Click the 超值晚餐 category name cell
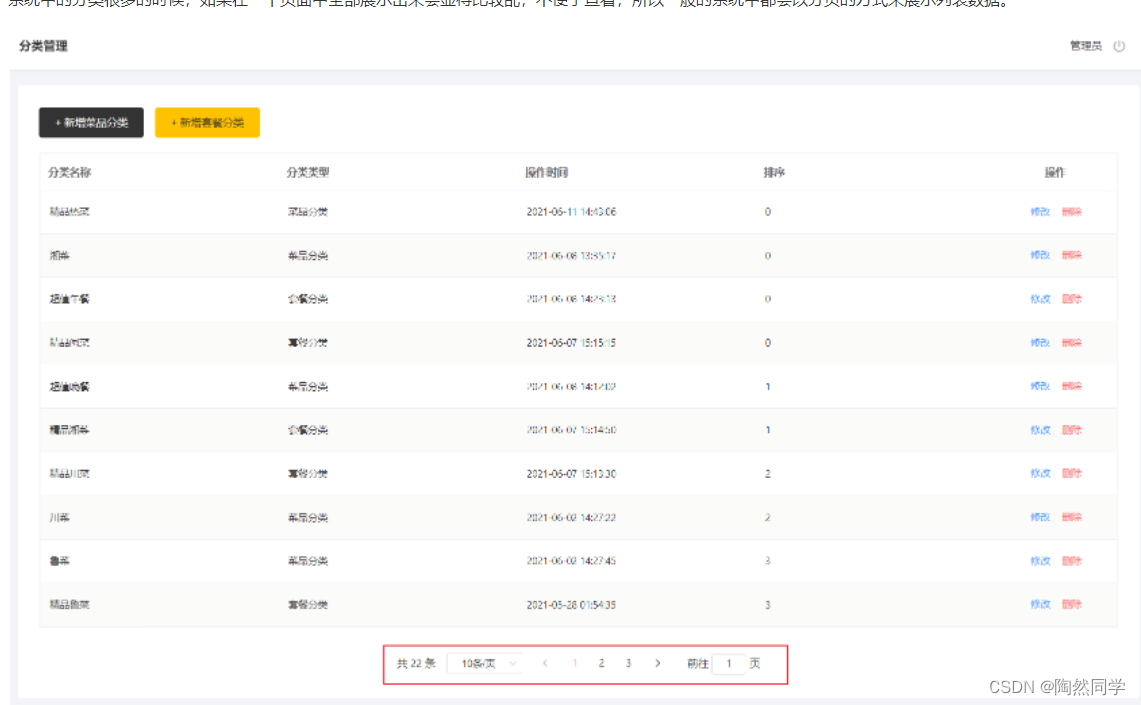The image size is (1141, 705). point(70,386)
